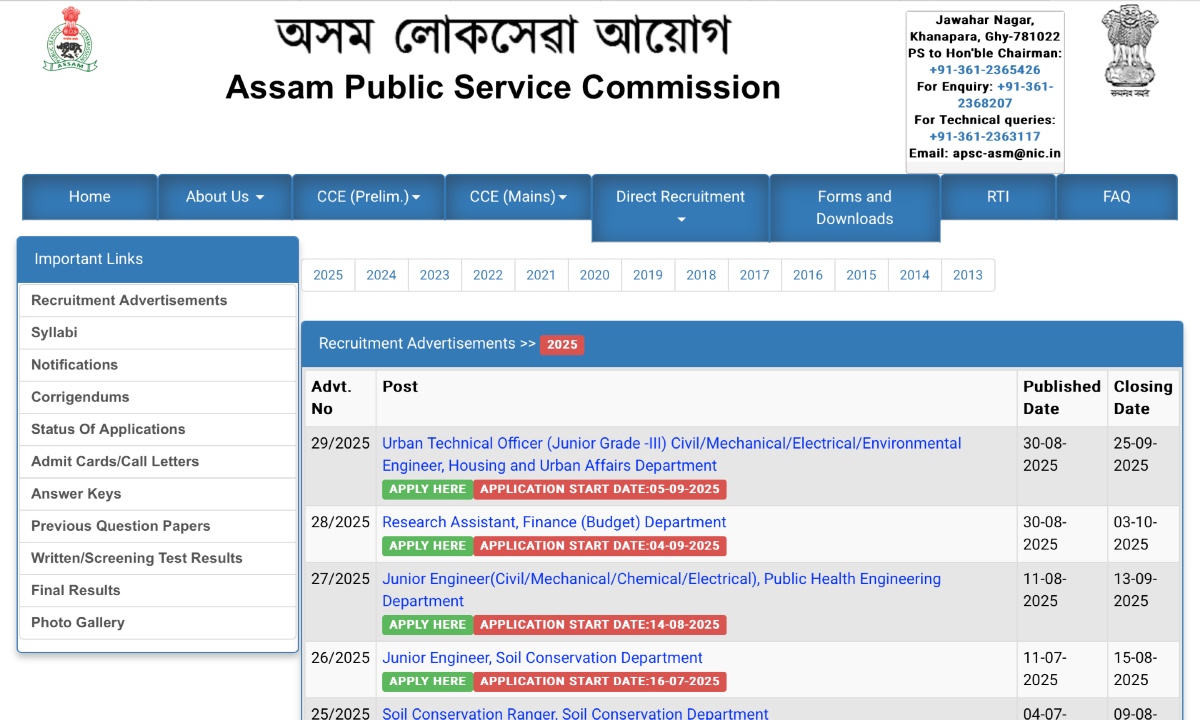Click Application Start Date 16-07-2025 badge

(600, 681)
